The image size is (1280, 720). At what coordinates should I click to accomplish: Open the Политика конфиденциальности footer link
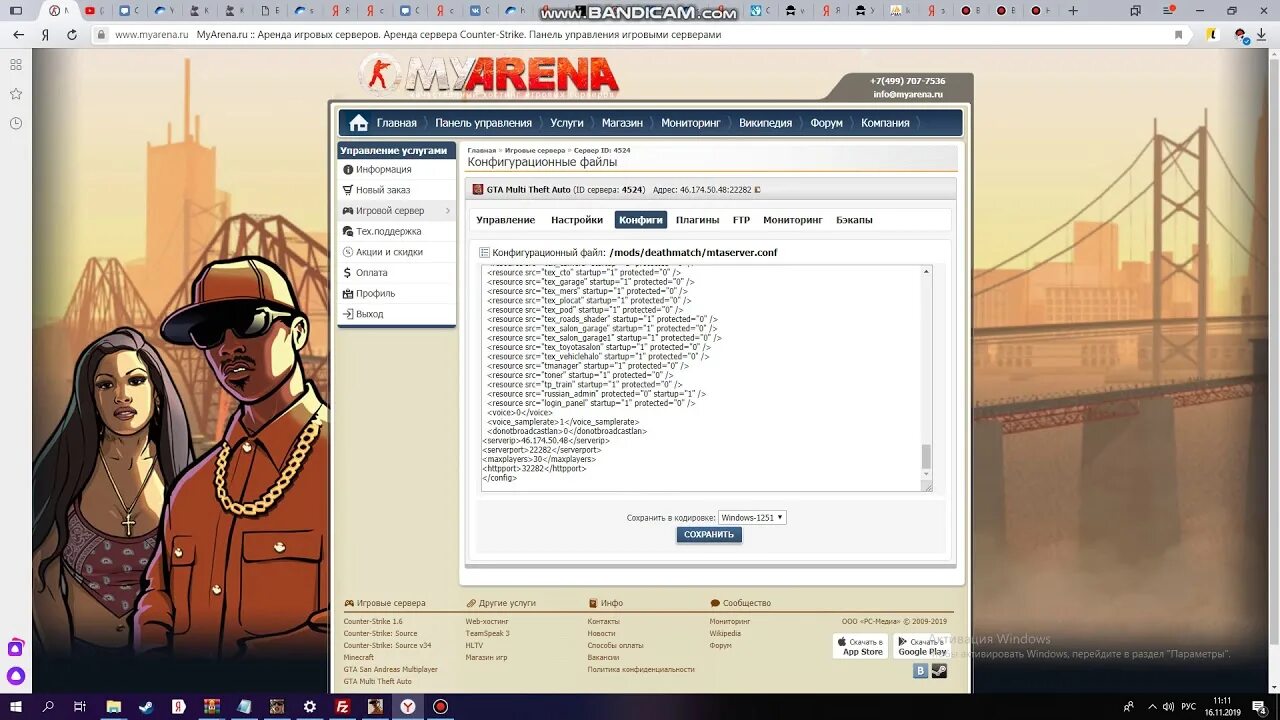point(640,669)
